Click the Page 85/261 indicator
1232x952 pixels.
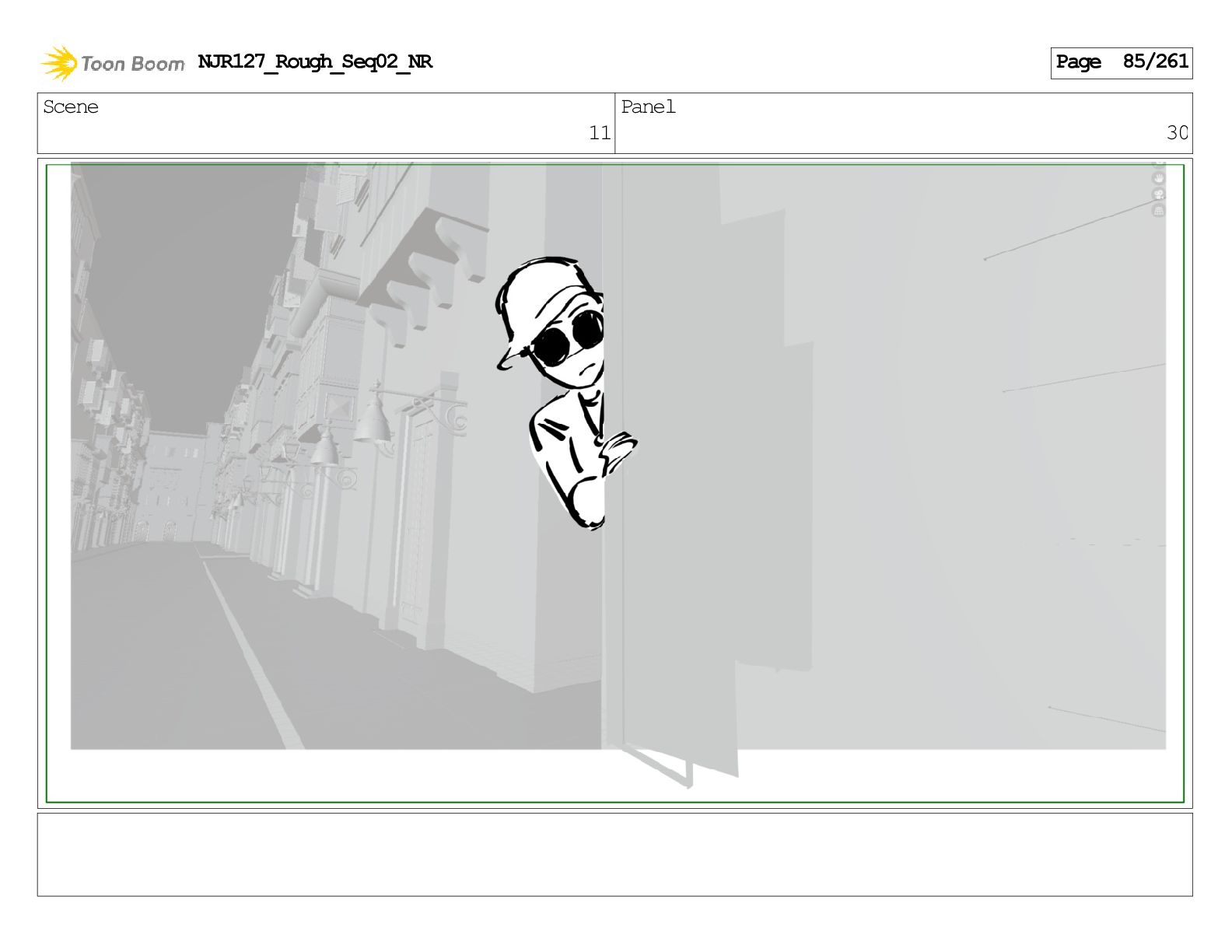click(x=1122, y=62)
